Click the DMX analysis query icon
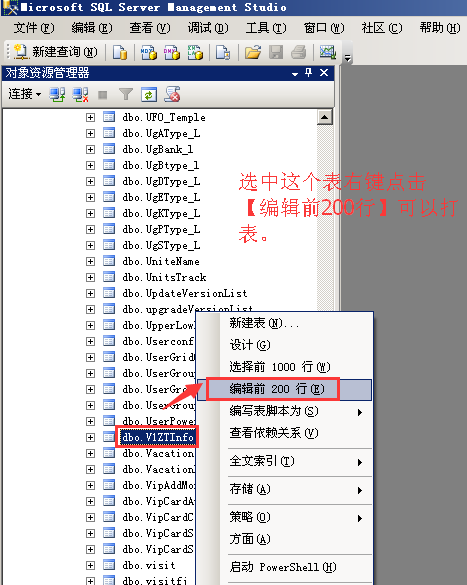This screenshot has height=585, width=467. coord(172,52)
